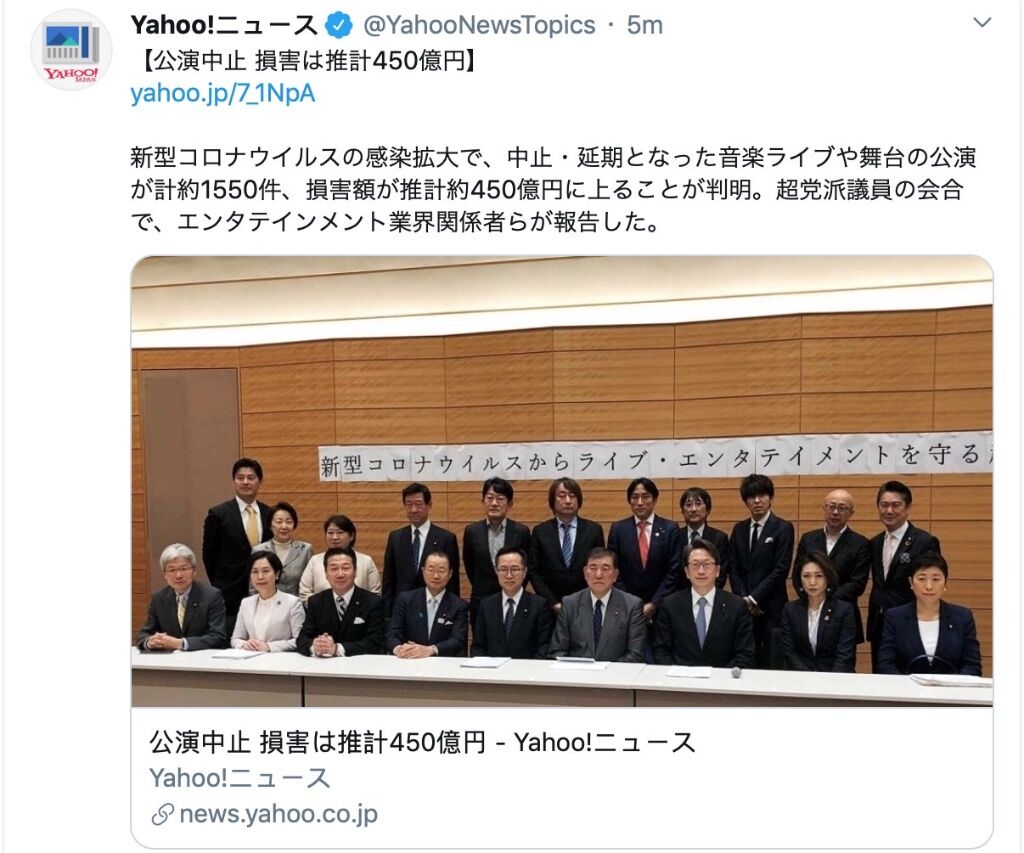Click the link chain icon beside news.yahoo.co.jp
This screenshot has height=853, width=1024.
[162, 814]
